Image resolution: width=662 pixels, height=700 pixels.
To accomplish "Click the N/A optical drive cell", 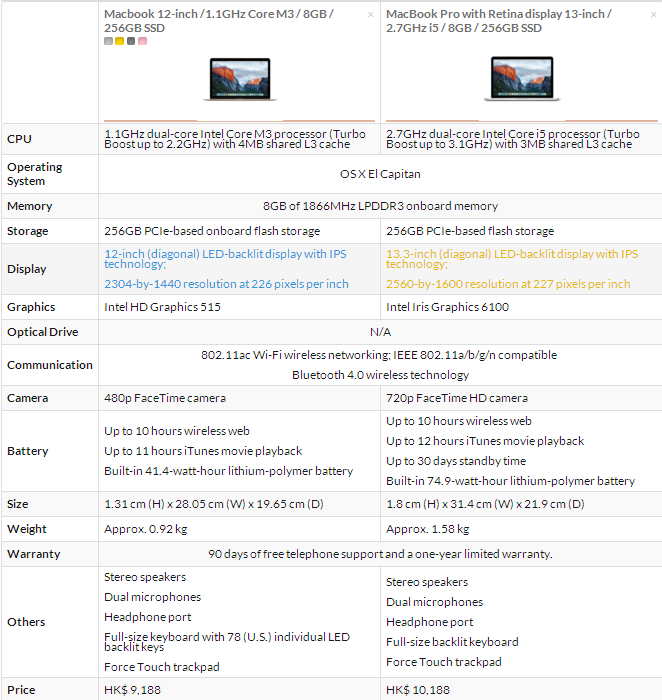I will pyautogui.click(x=380, y=332).
